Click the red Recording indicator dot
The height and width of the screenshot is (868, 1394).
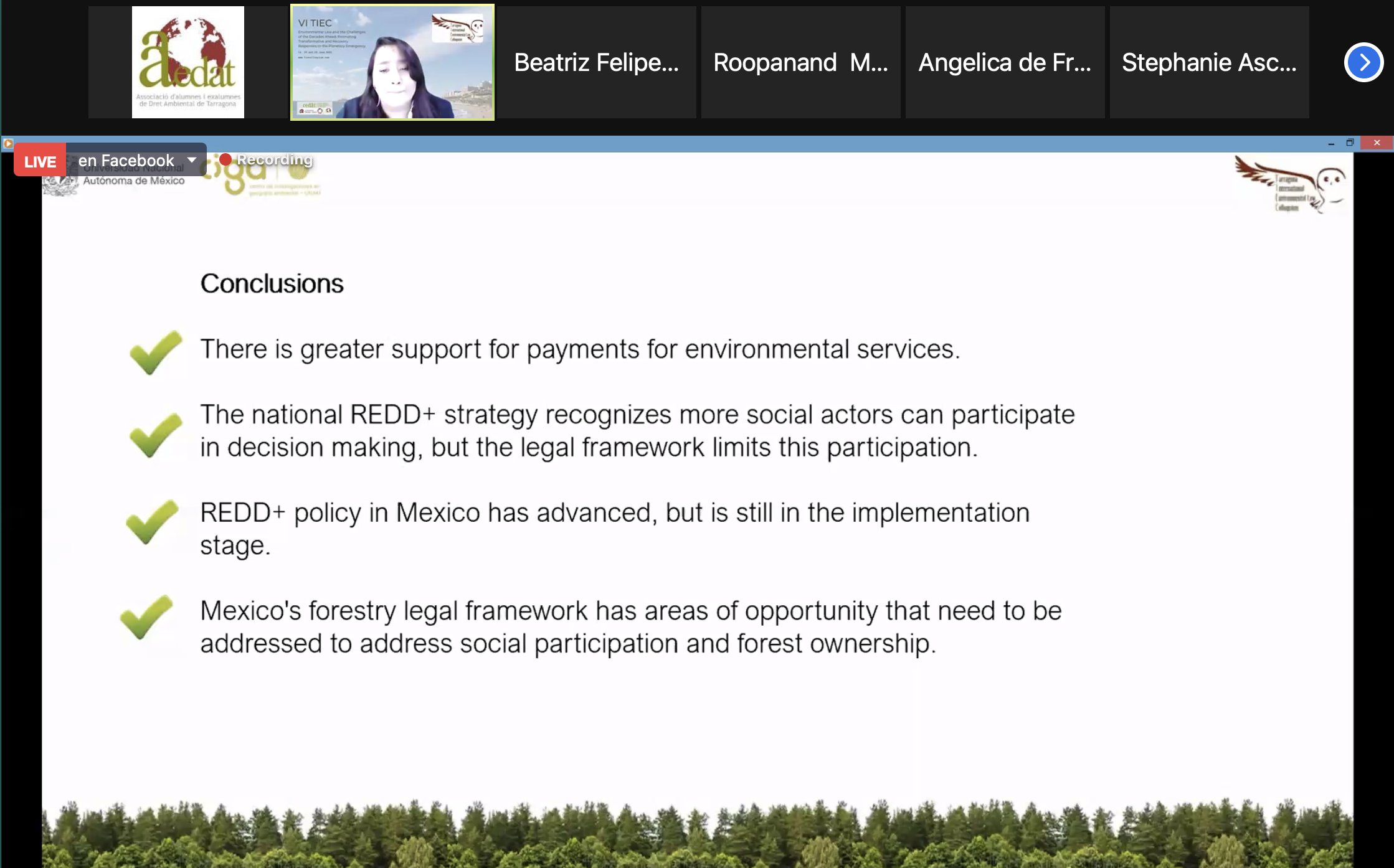click(225, 159)
